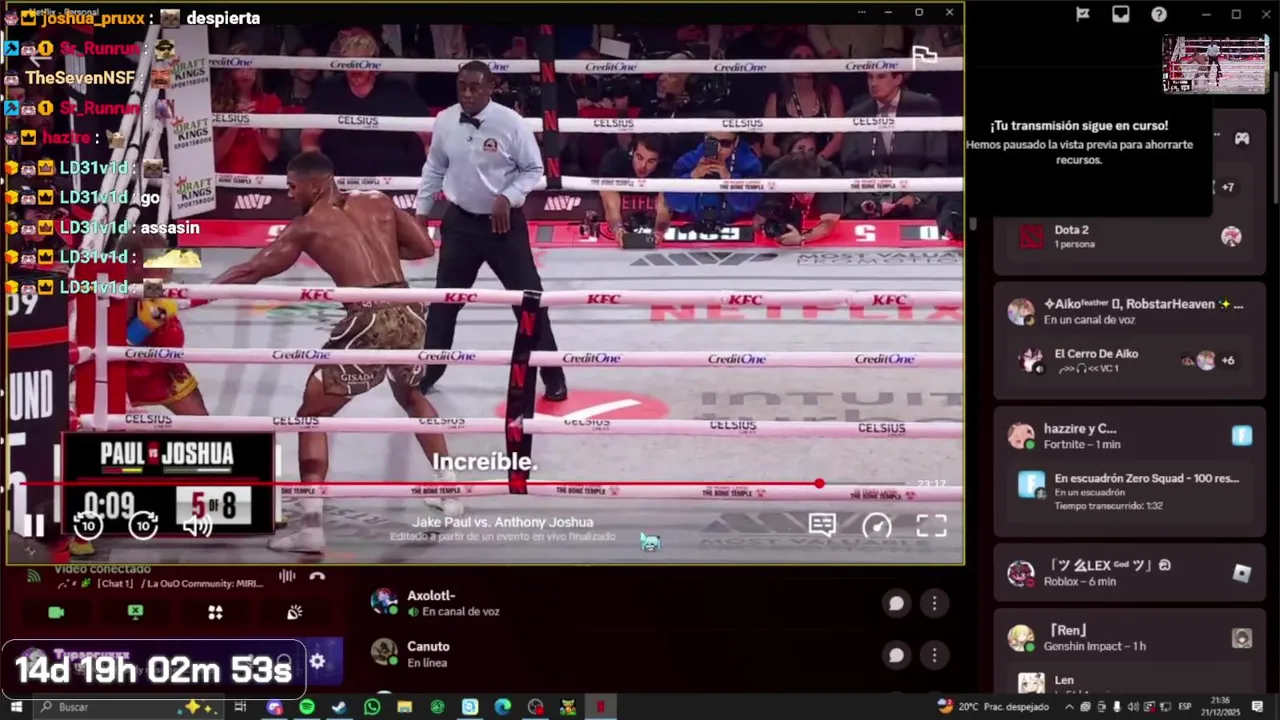Image resolution: width=1280 pixels, height=720 pixels.
Task: Stop screen sharing in Discord voice panel
Action: click(x=135, y=612)
